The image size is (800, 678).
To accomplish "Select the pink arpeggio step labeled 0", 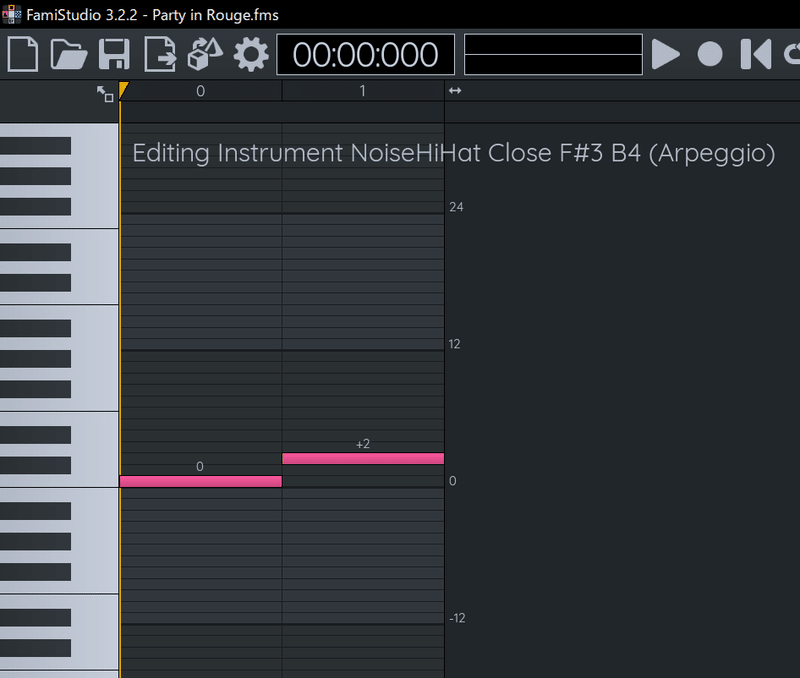I will 200,481.
